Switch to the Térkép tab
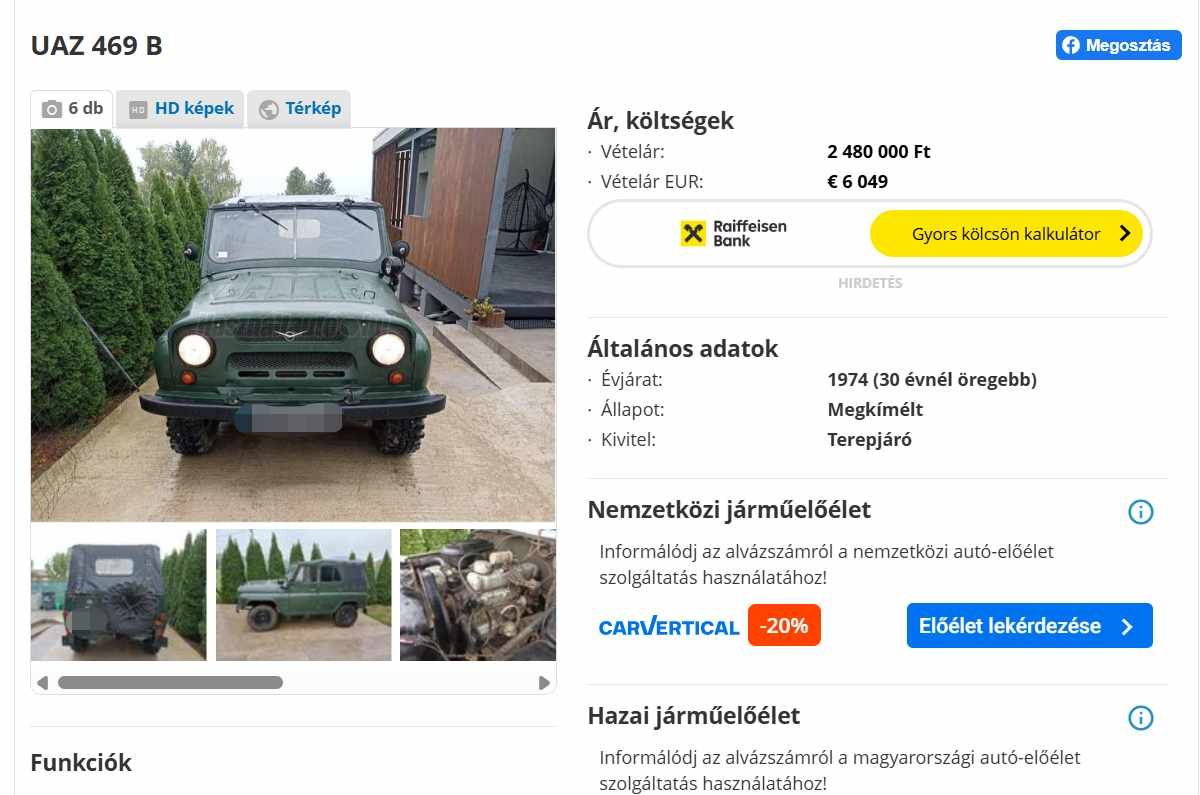The image size is (1200, 795). coord(299,109)
